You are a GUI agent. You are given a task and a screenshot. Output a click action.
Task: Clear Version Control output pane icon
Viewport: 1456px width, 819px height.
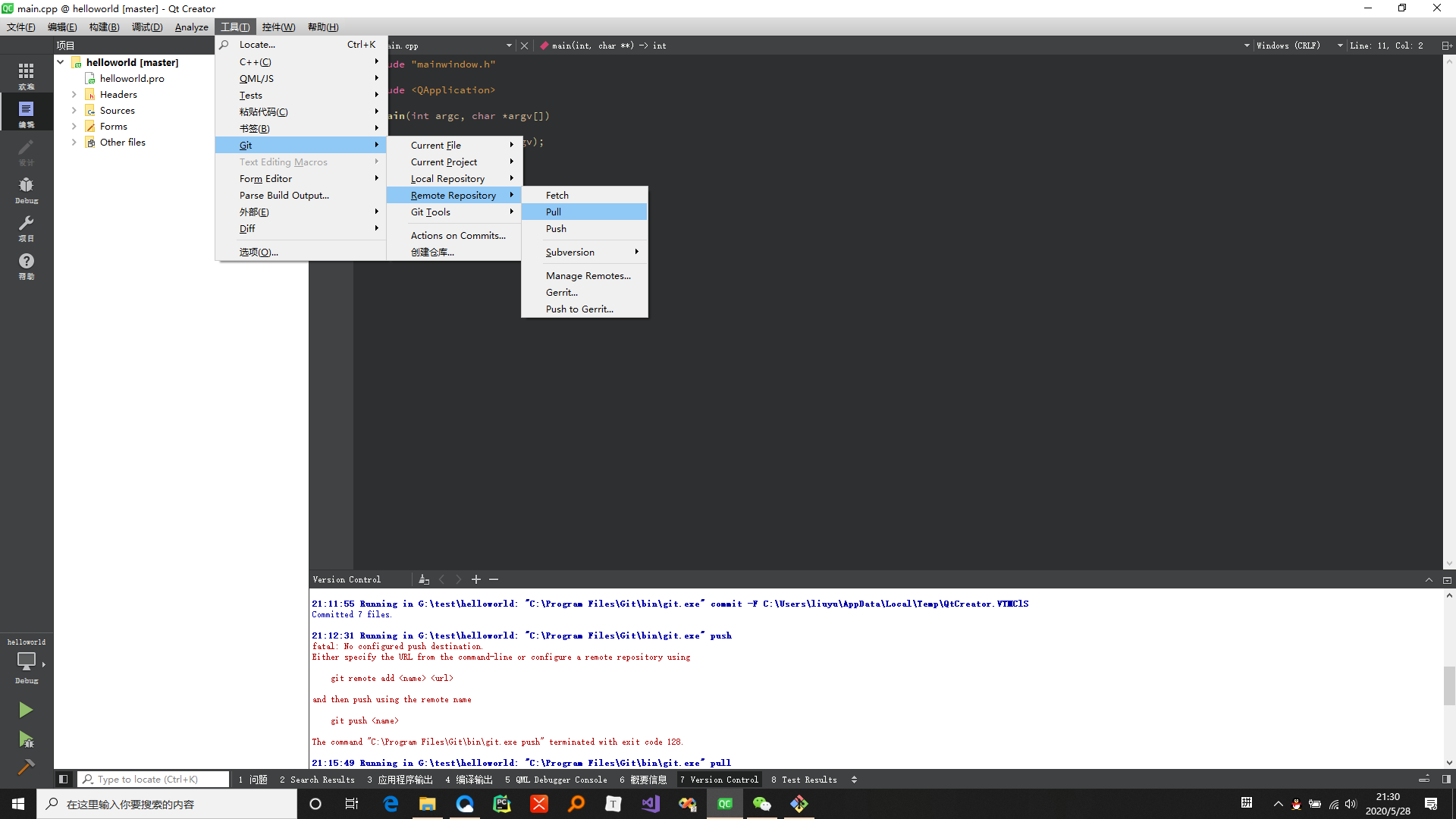coord(424,579)
